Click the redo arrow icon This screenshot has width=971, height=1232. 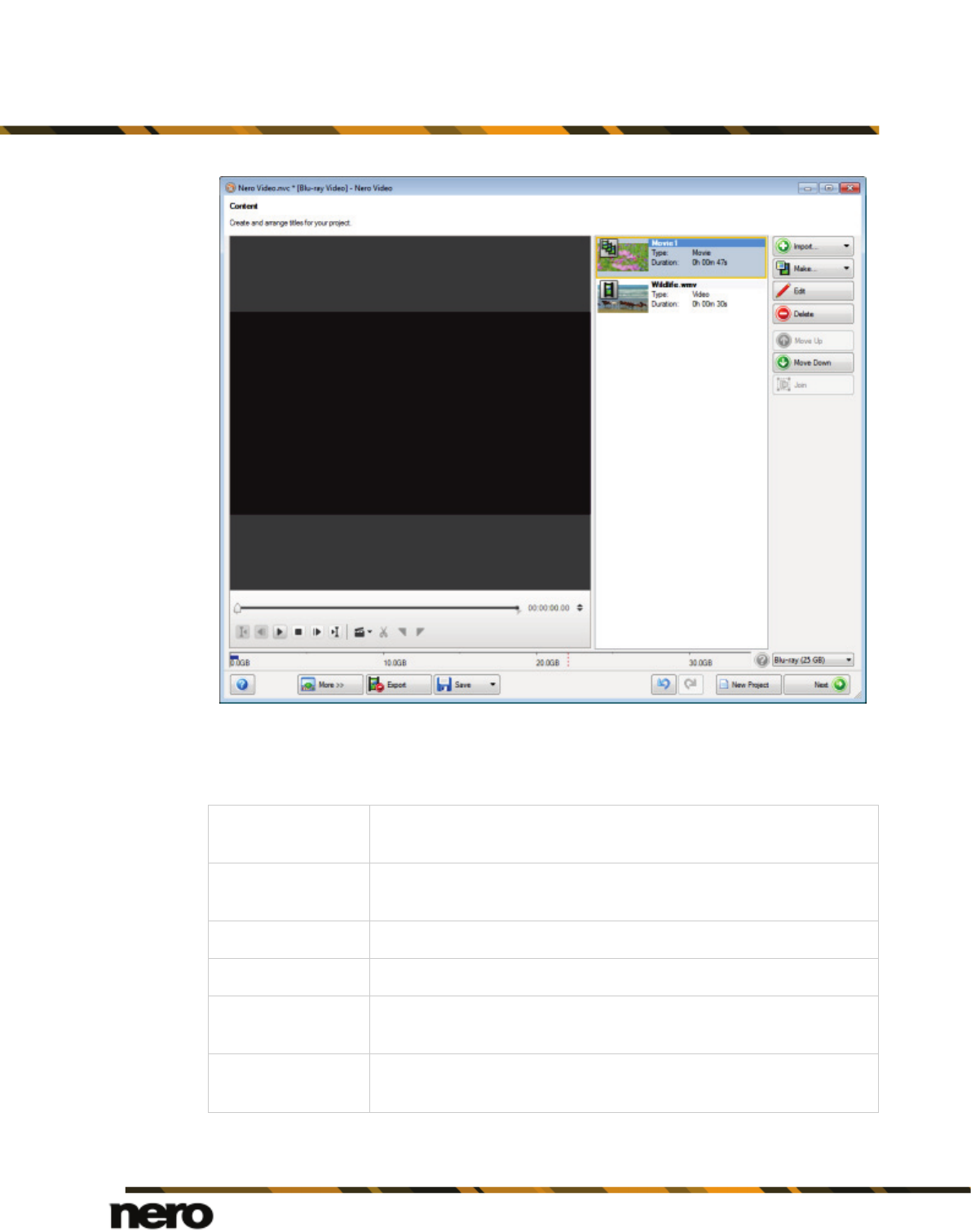pos(691,684)
